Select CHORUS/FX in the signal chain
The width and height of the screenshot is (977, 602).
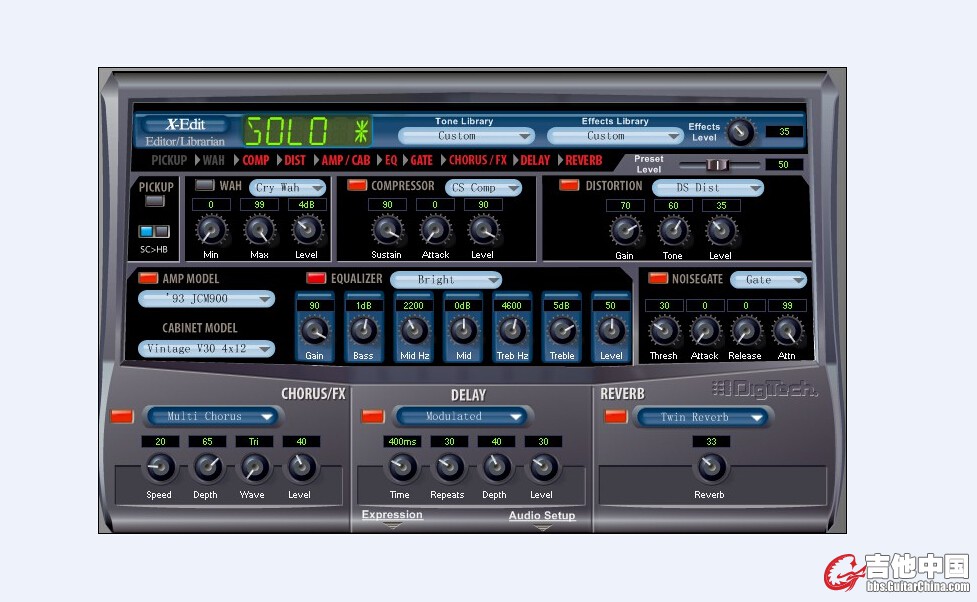[x=478, y=160]
